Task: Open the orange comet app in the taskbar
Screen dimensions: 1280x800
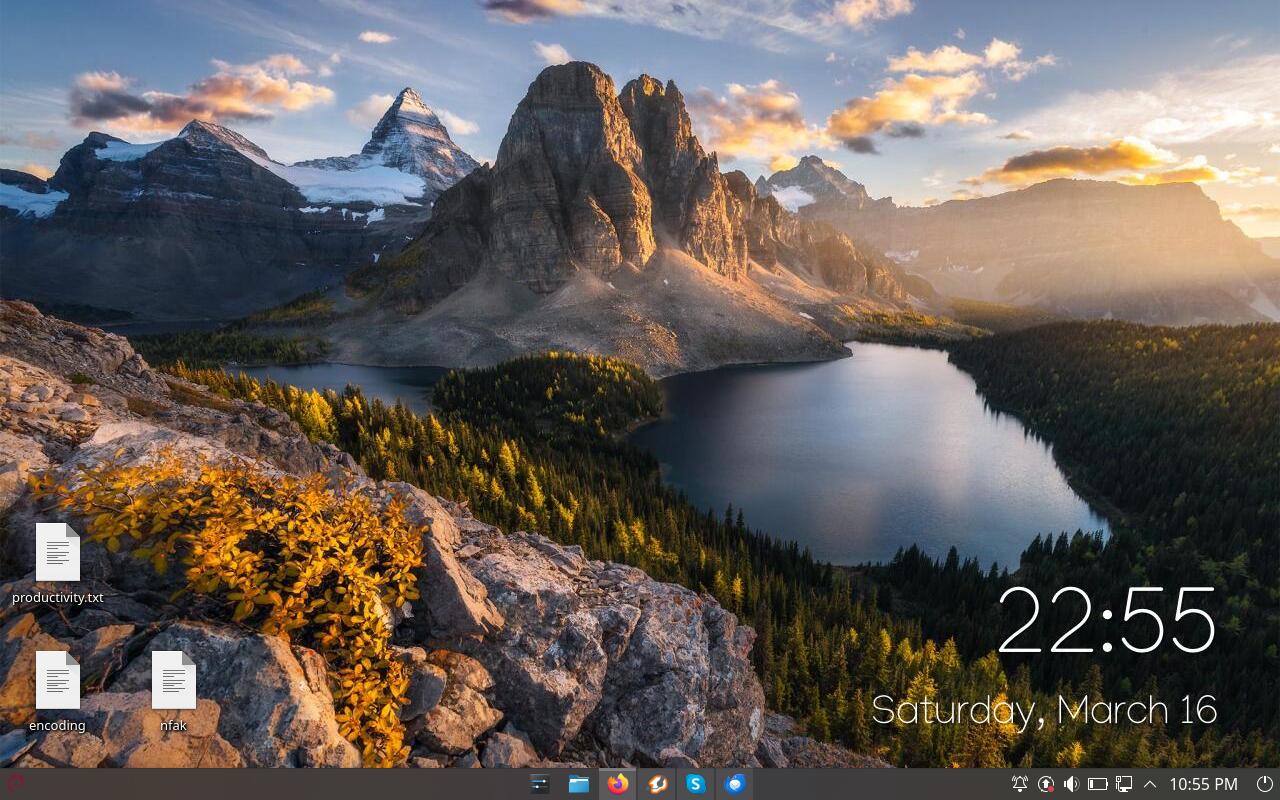Action: click(657, 784)
